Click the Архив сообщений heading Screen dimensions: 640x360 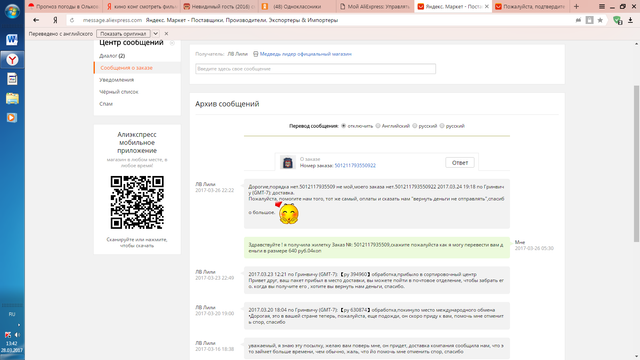(227, 104)
